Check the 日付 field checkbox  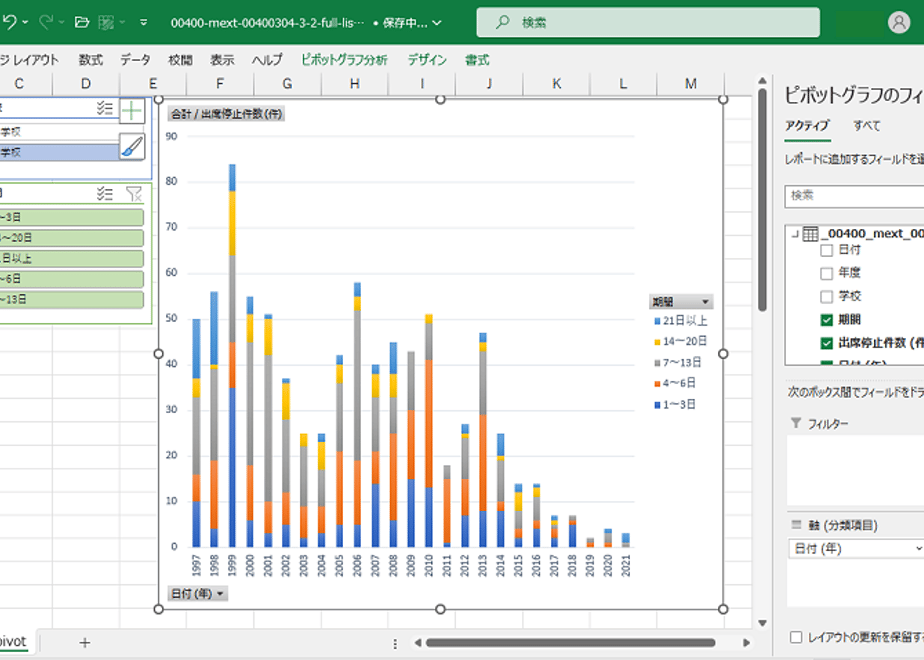[x=827, y=250]
